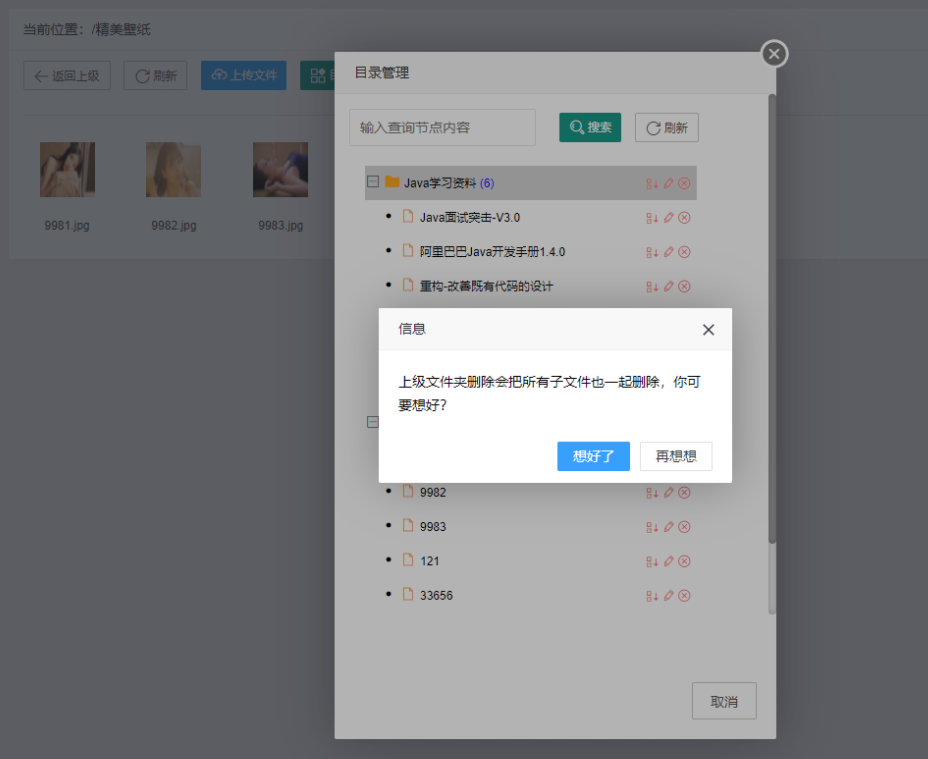
Task: Click sort icon on 重构-改善既有代码的设计 row
Action: [652, 287]
